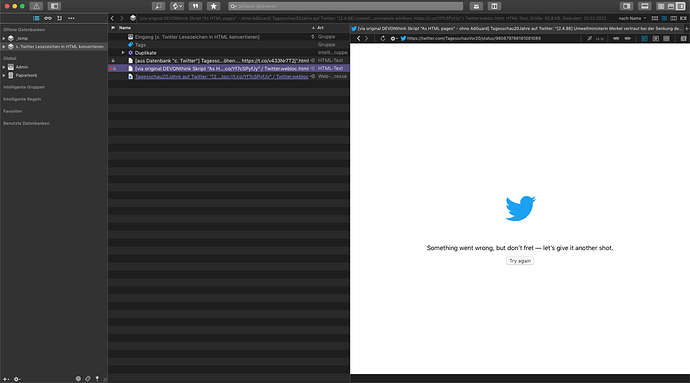Select the Twitter document tab
This screenshot has width=690, height=383.
[x=517, y=29]
